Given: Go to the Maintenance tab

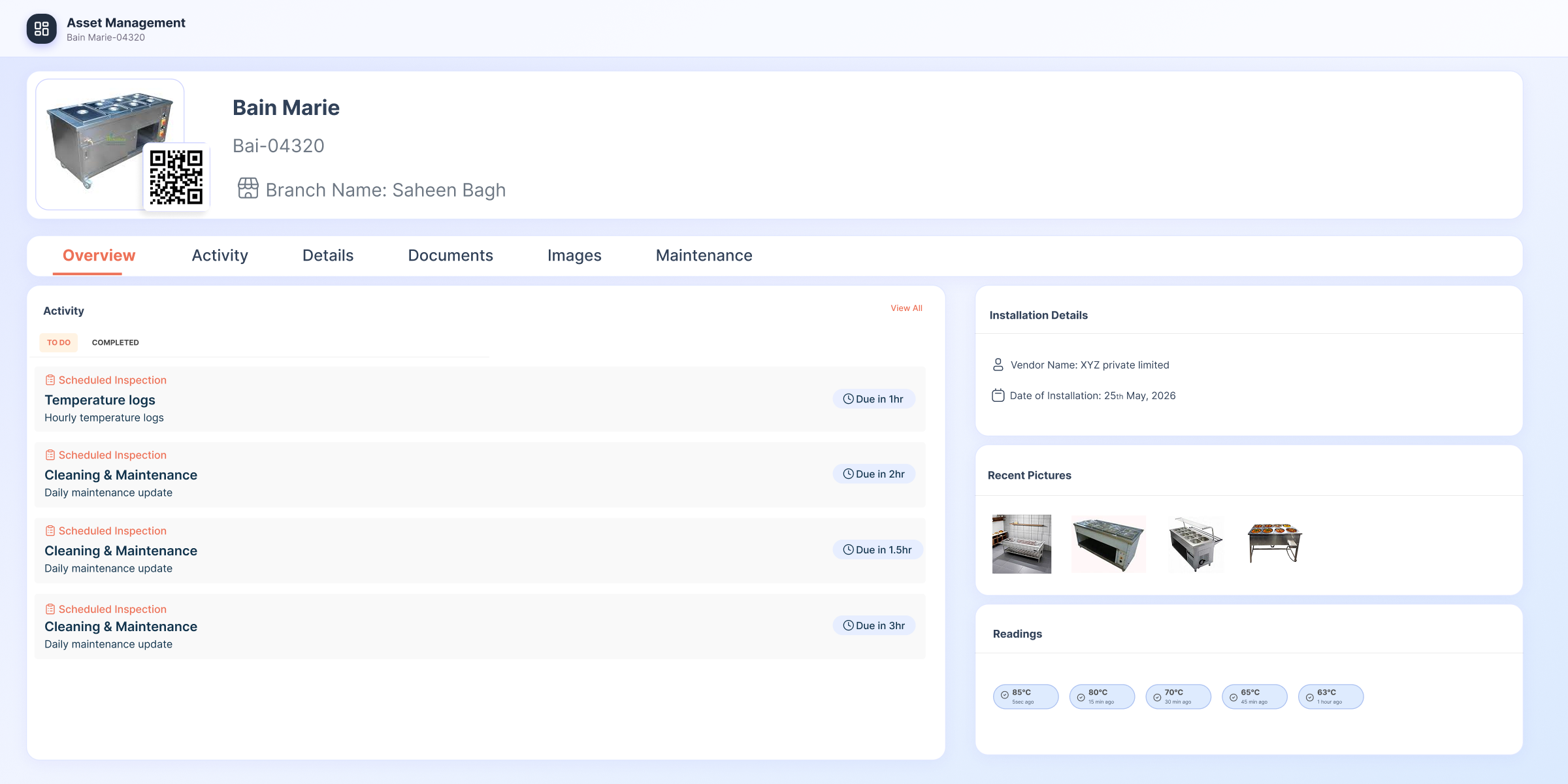Looking at the screenshot, I should 704,255.
